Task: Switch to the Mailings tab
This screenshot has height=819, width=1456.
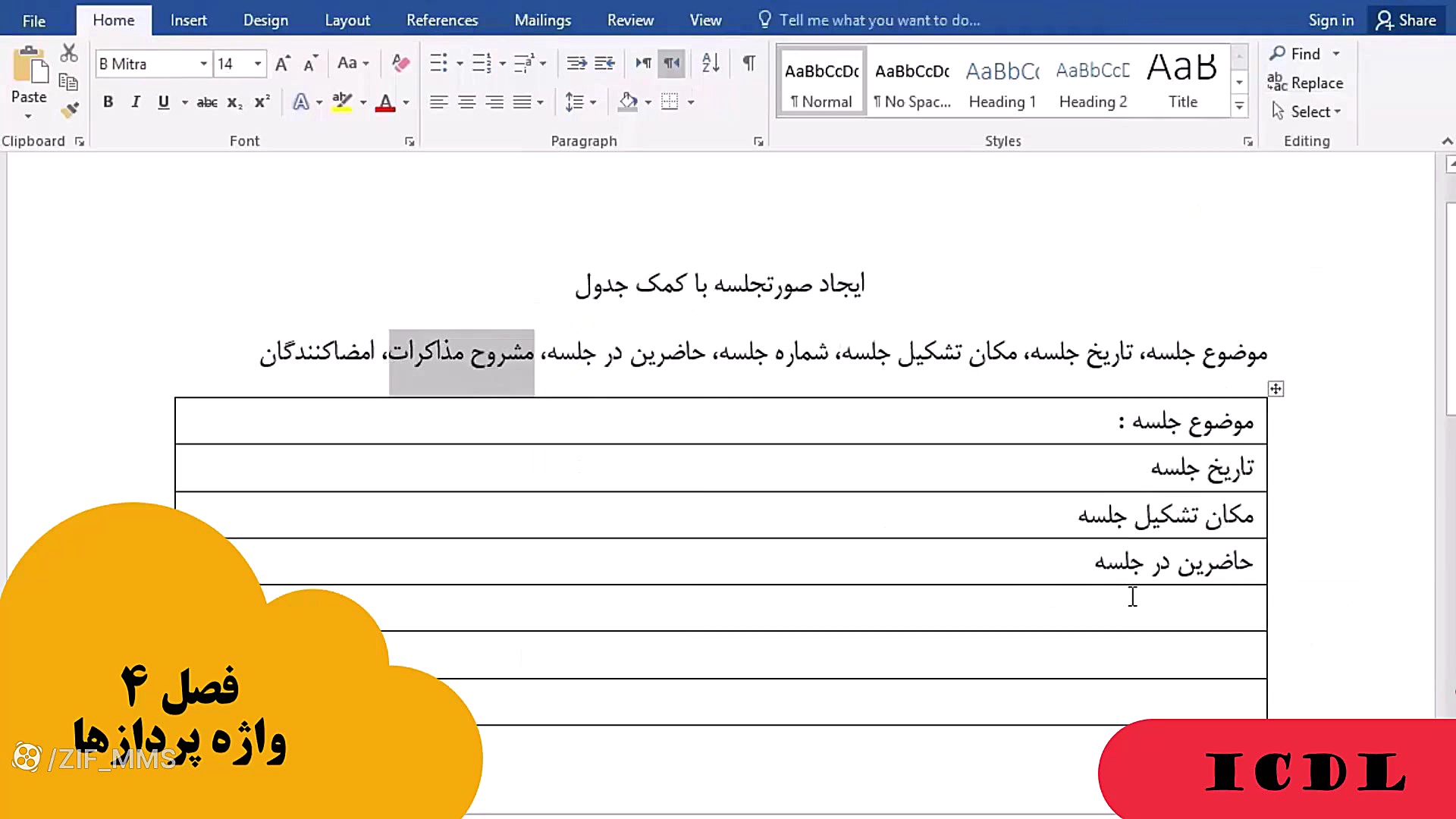Action: [542, 20]
